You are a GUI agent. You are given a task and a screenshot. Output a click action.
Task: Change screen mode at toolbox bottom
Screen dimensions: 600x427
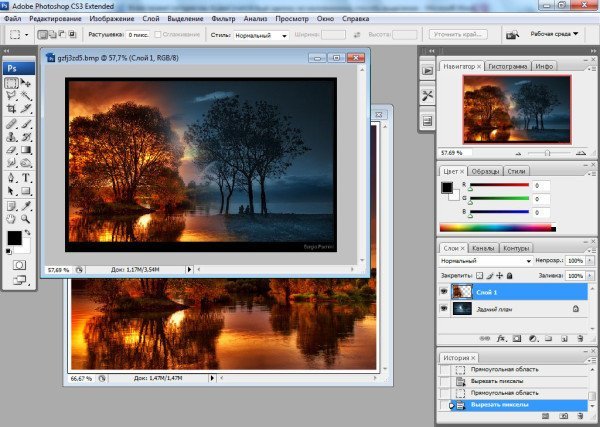coord(19,280)
